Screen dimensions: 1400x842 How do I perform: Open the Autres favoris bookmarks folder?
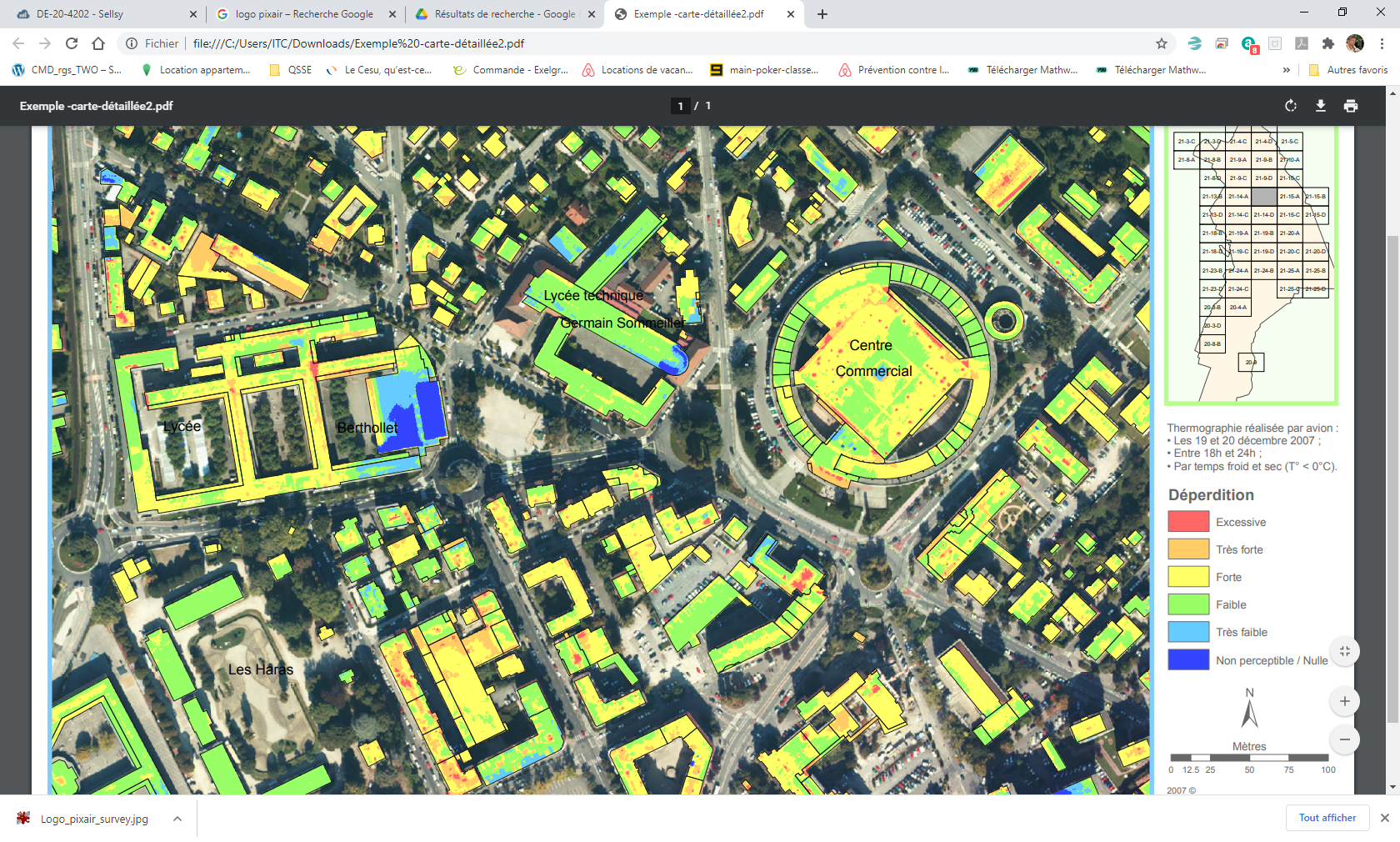(x=1348, y=70)
